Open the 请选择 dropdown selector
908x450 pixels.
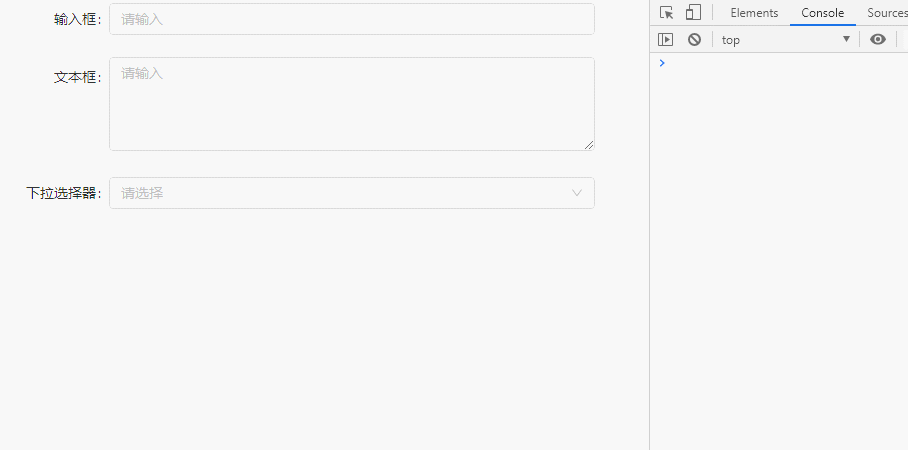point(352,193)
